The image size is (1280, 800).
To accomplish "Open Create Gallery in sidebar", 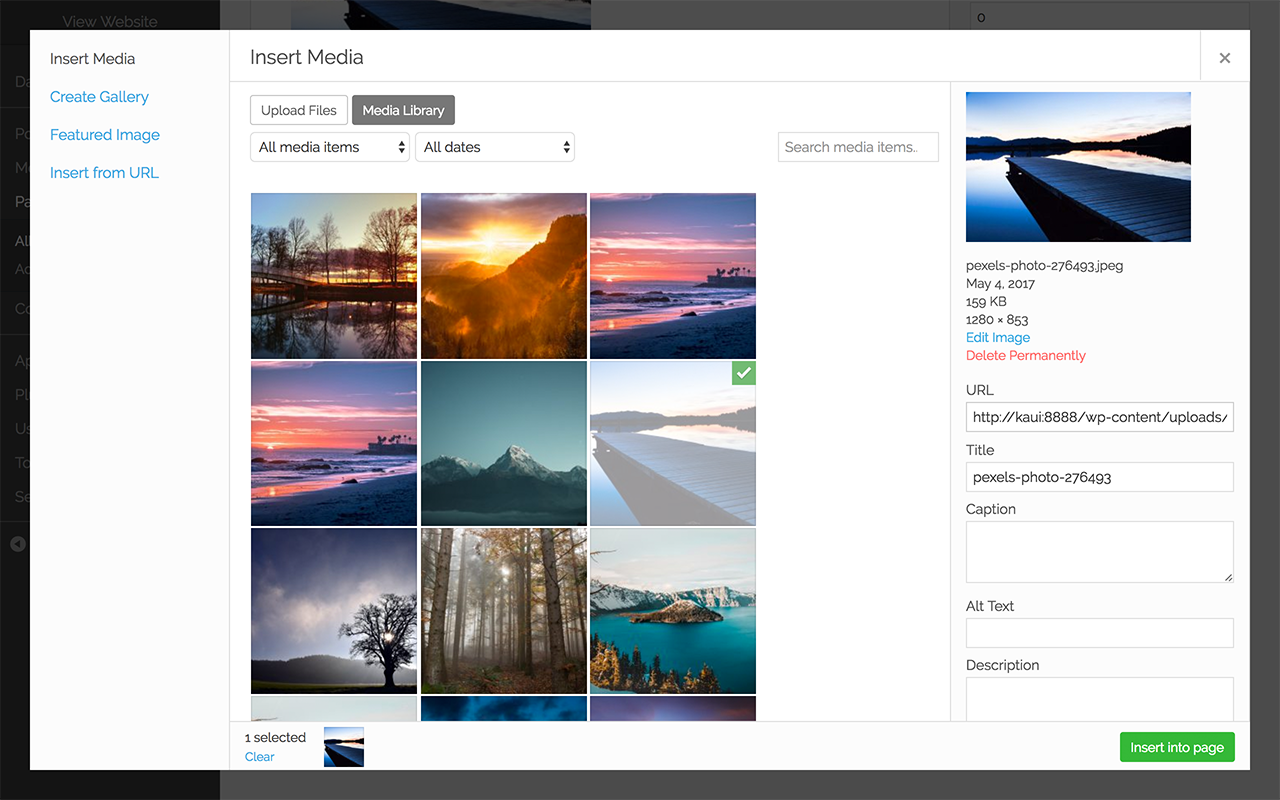I will (x=99, y=97).
